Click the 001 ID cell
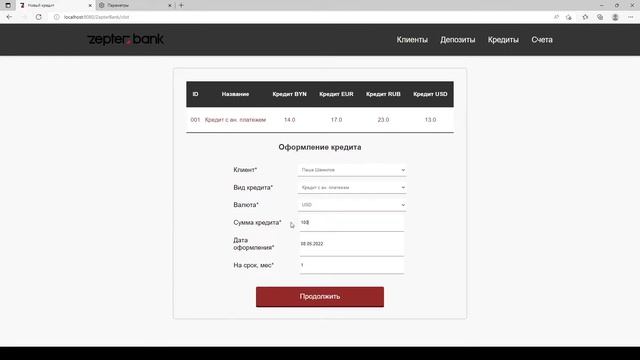Image resolution: width=640 pixels, height=360 pixels. point(195,120)
